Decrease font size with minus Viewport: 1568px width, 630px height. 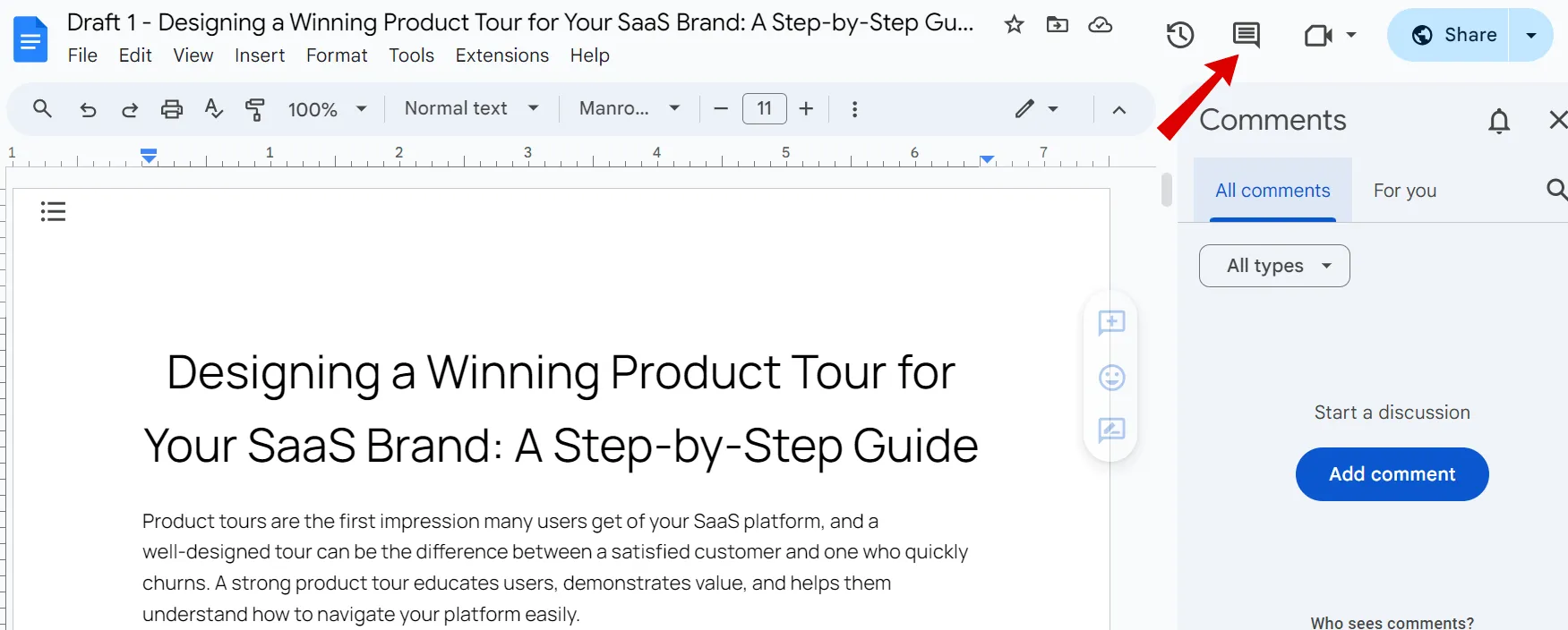coord(721,109)
